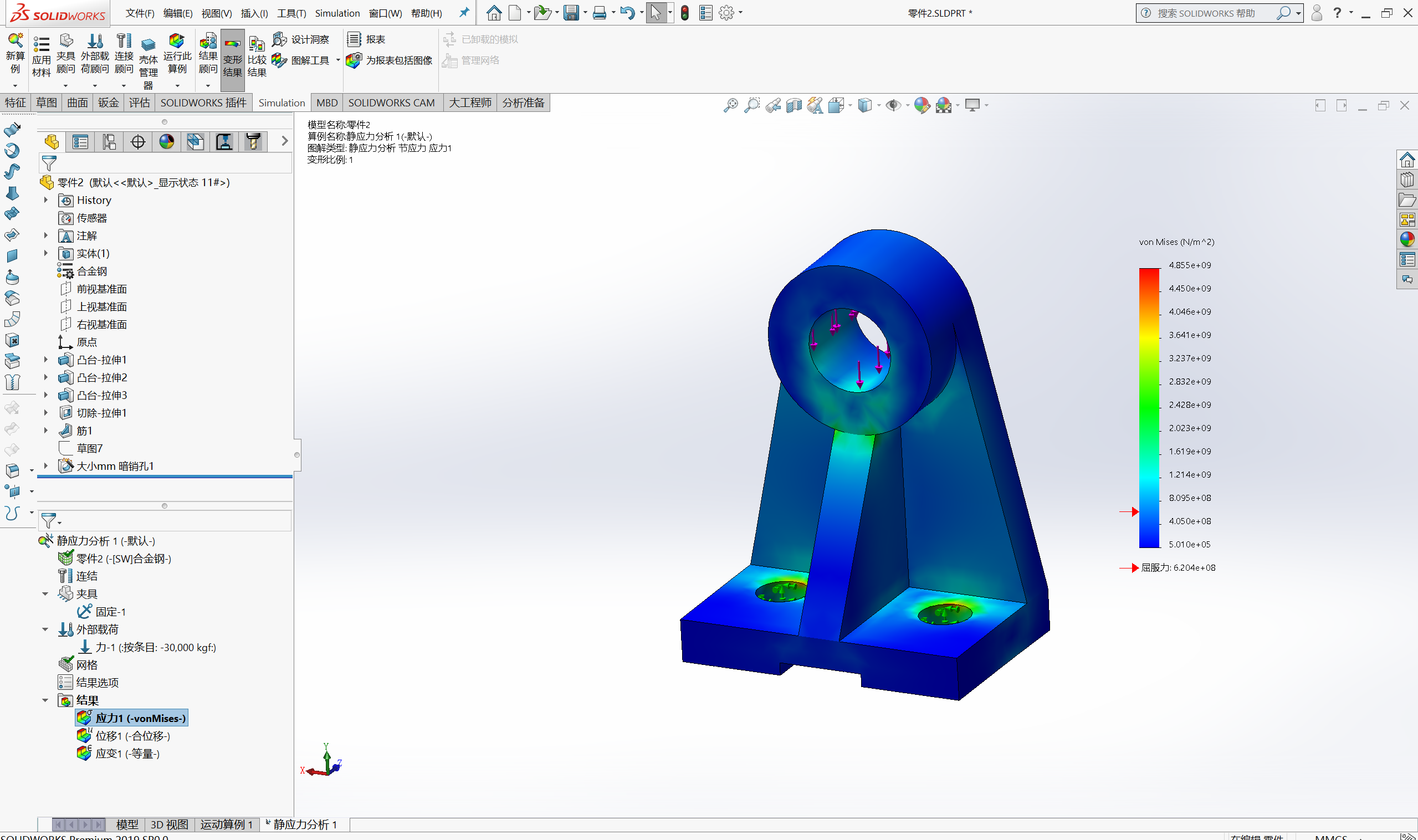Image resolution: width=1418 pixels, height=840 pixels.
Task: Switch to 模型 bottom tab
Action: (x=127, y=824)
